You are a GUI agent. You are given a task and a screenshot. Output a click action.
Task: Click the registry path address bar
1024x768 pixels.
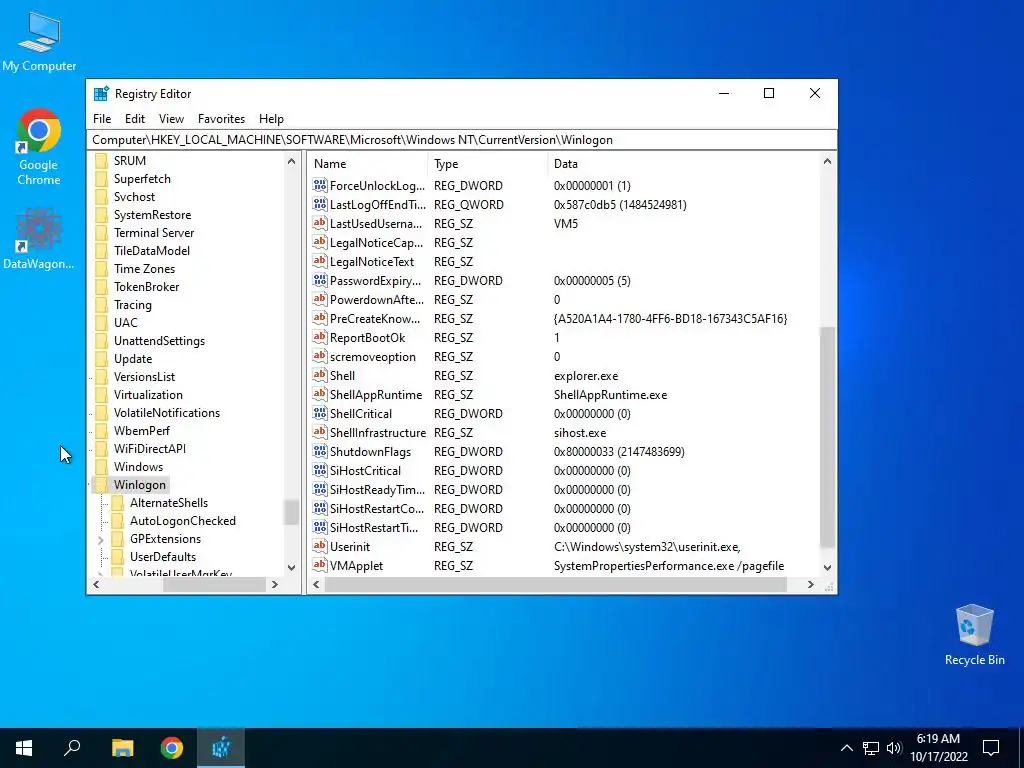pyautogui.click(x=461, y=140)
